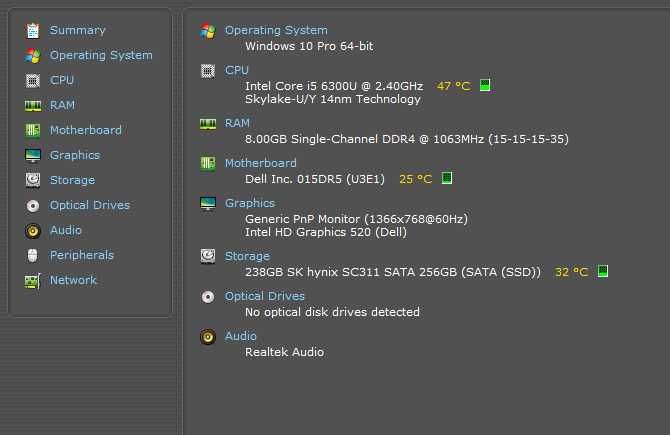Click the Audio heading in summary panel
Image resolution: width=670 pixels, height=435 pixels.
pyautogui.click(x=241, y=336)
